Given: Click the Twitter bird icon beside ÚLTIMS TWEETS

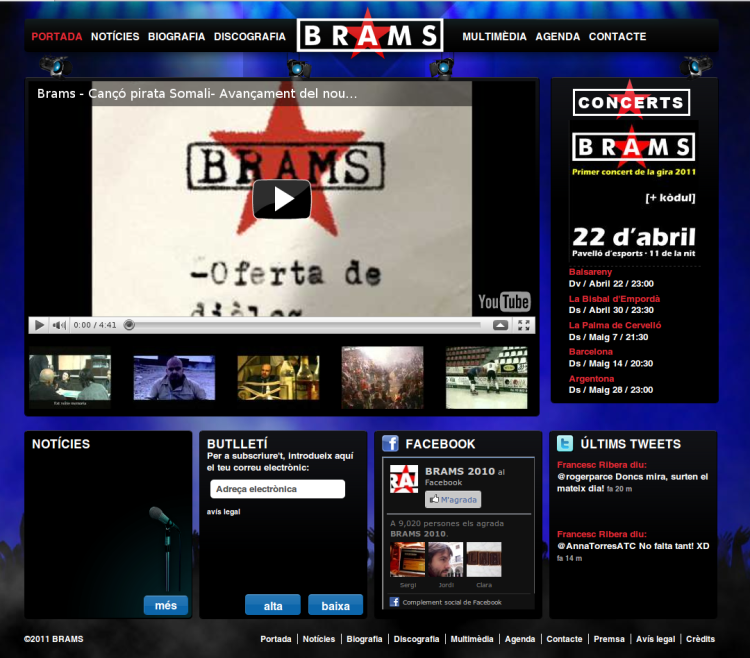Looking at the screenshot, I should coord(565,443).
